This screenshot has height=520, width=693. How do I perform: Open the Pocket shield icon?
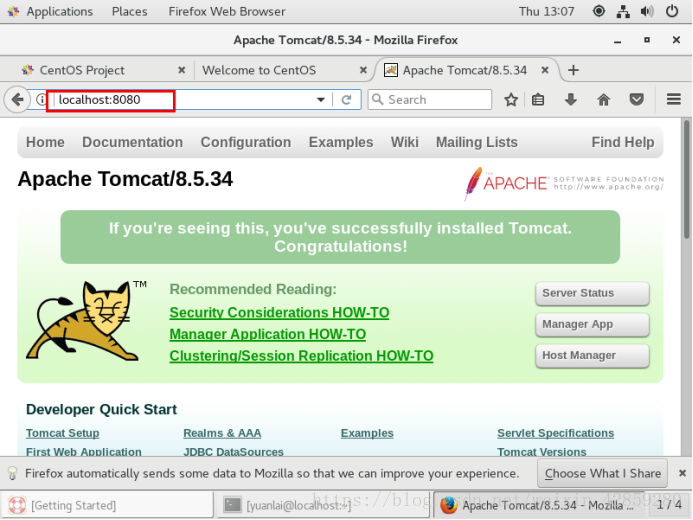[x=636, y=100]
